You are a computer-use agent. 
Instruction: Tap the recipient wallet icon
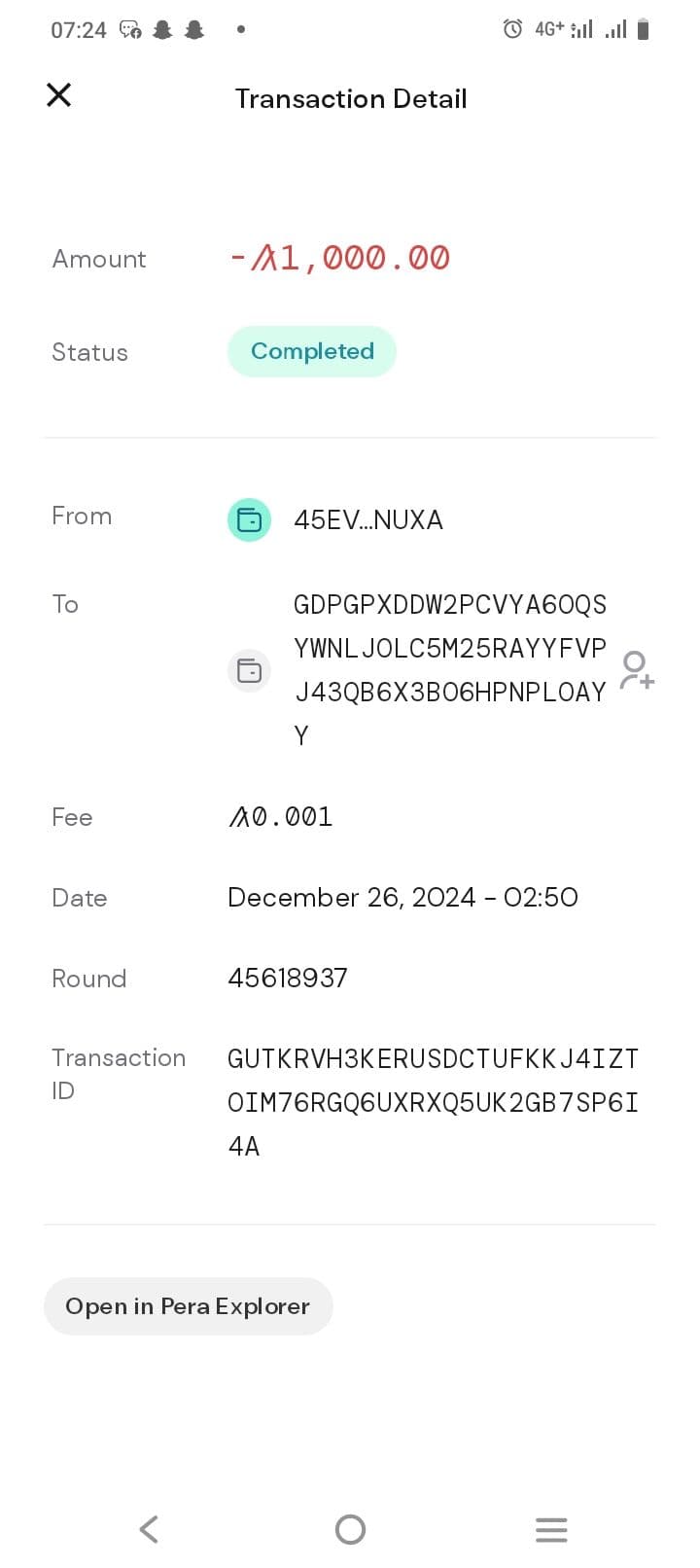[x=249, y=670]
